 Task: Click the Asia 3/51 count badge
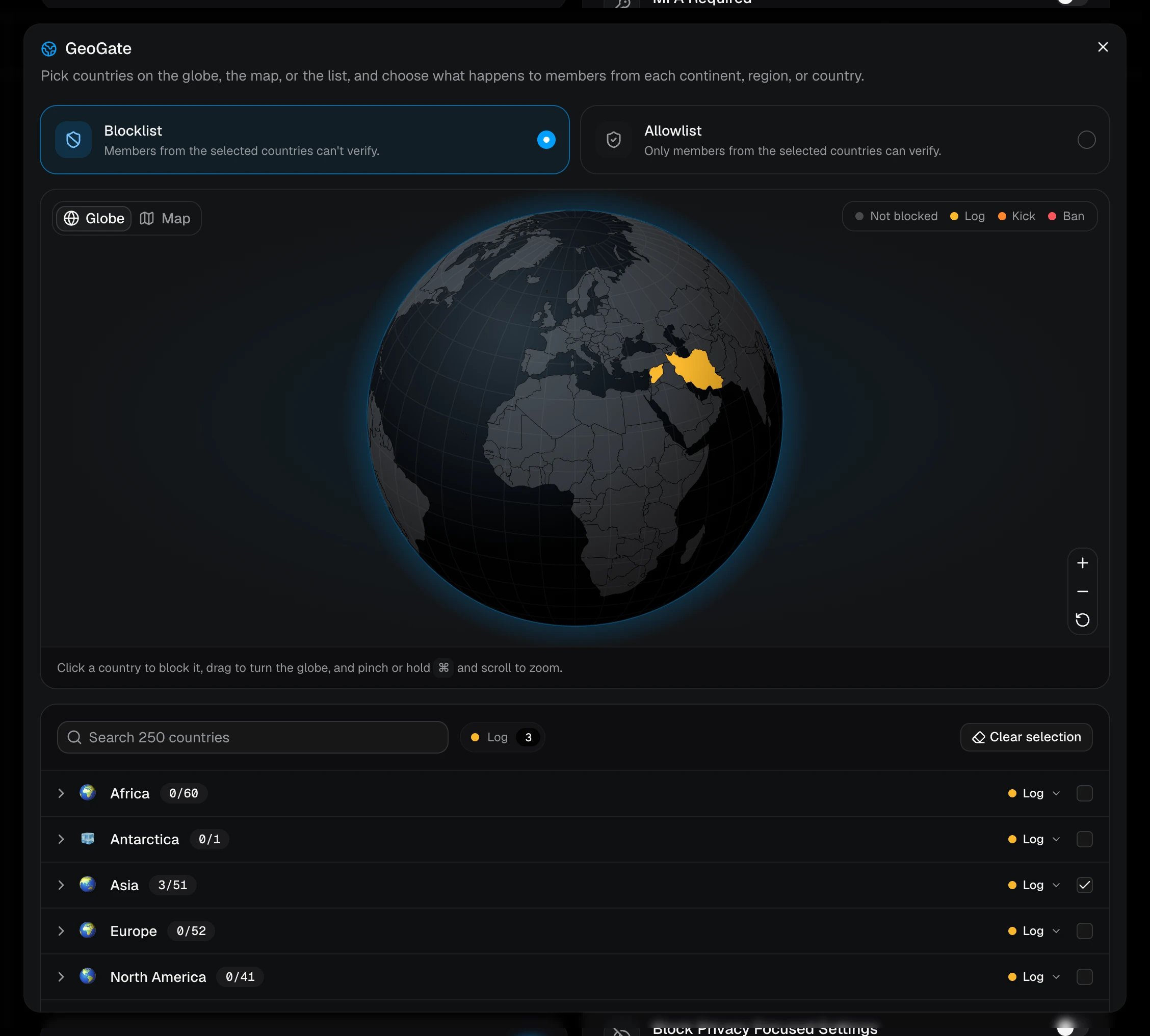(172, 885)
